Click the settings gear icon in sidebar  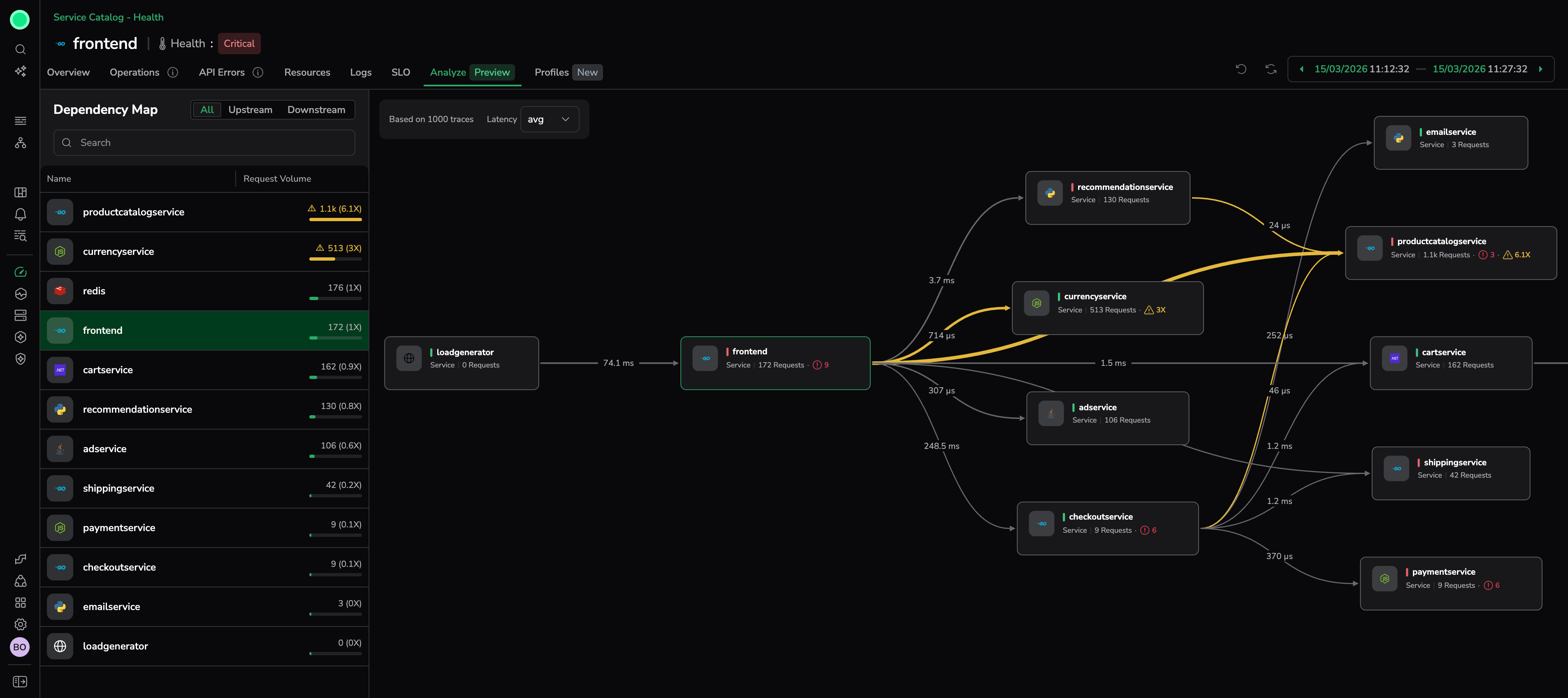[20, 624]
